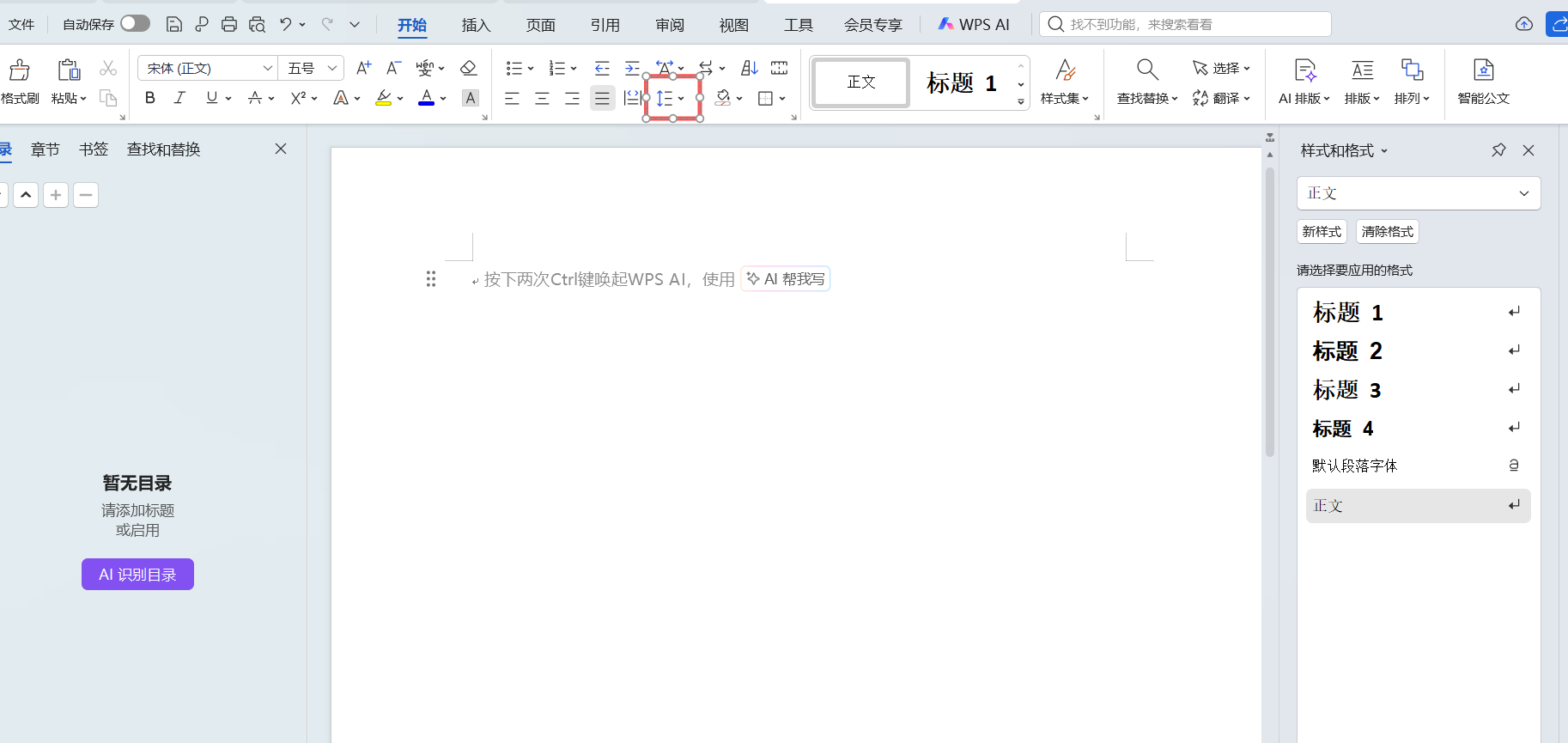Toggle bold formatting
Screen dimensions: 1568x743
tap(150, 98)
